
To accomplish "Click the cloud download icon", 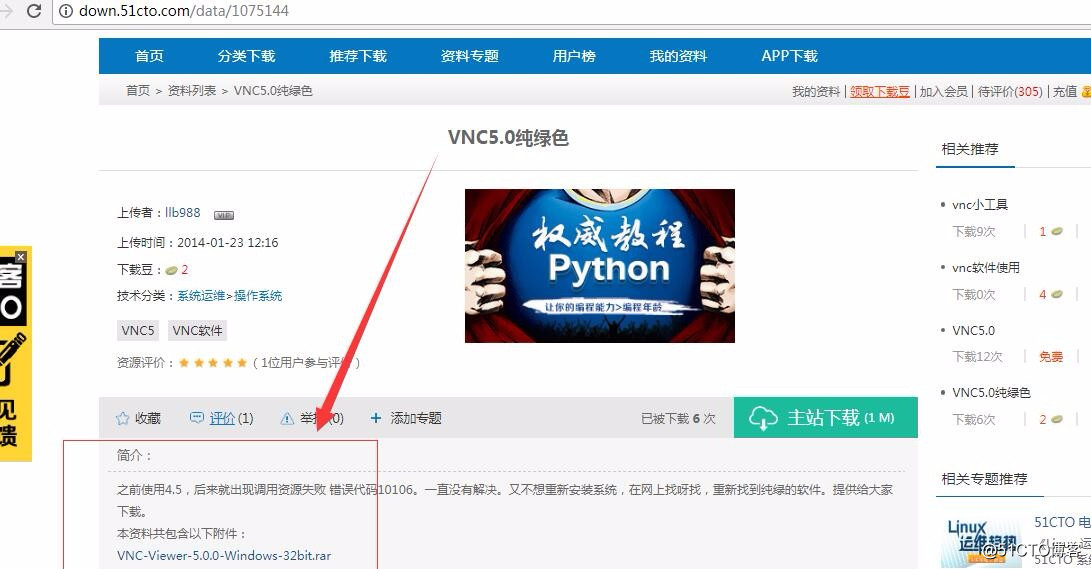I will pyautogui.click(x=763, y=418).
